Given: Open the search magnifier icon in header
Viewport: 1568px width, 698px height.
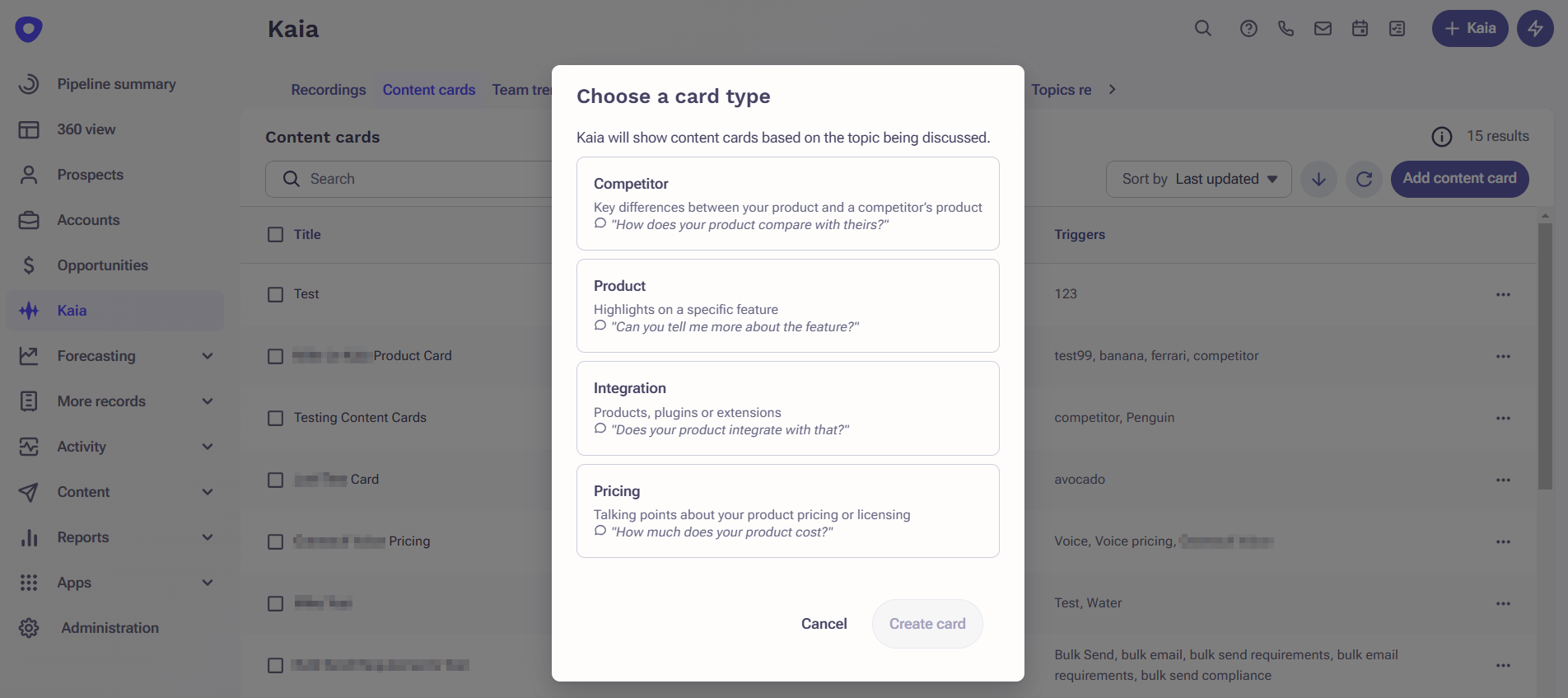Looking at the screenshot, I should pos(1203,29).
